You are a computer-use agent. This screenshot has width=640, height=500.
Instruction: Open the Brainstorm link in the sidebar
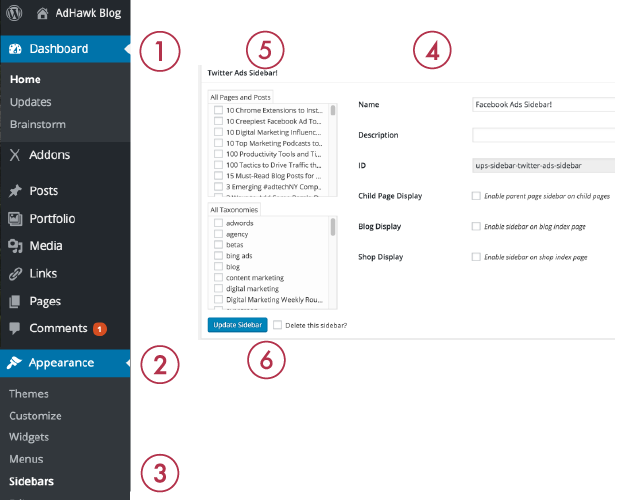coord(37,124)
